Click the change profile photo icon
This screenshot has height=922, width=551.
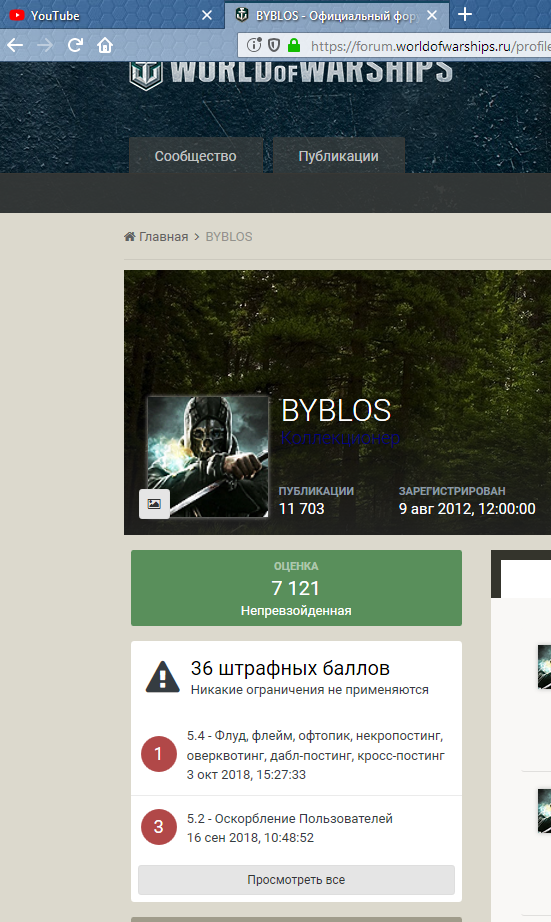click(154, 504)
